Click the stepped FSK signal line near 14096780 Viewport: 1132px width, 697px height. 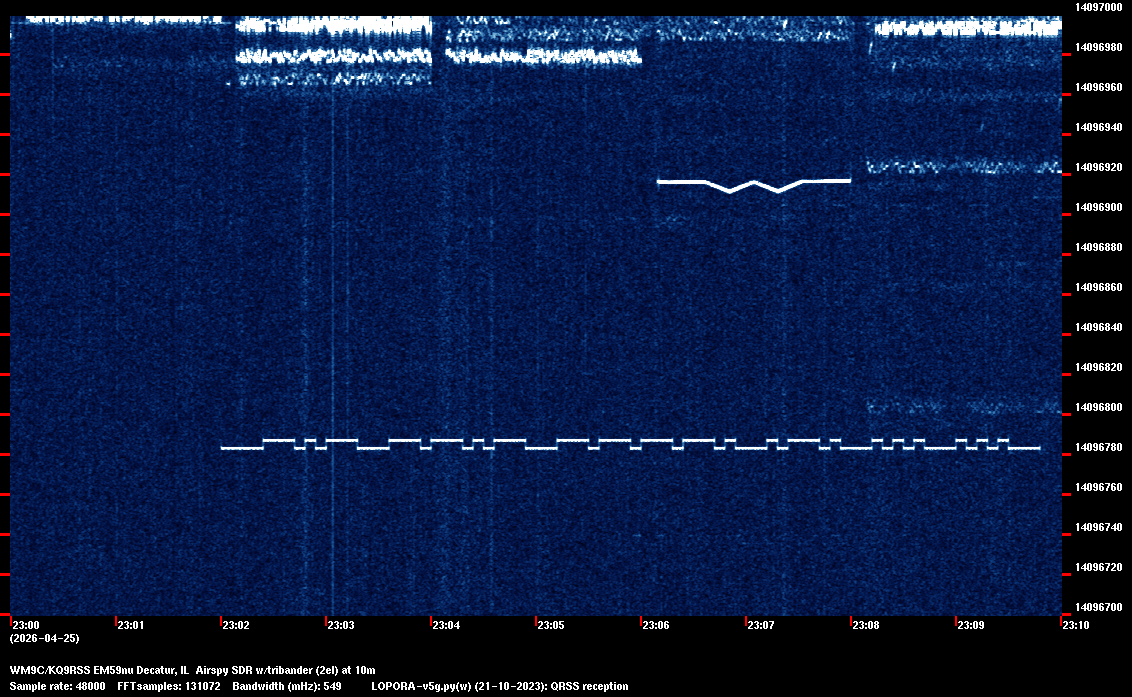630,445
